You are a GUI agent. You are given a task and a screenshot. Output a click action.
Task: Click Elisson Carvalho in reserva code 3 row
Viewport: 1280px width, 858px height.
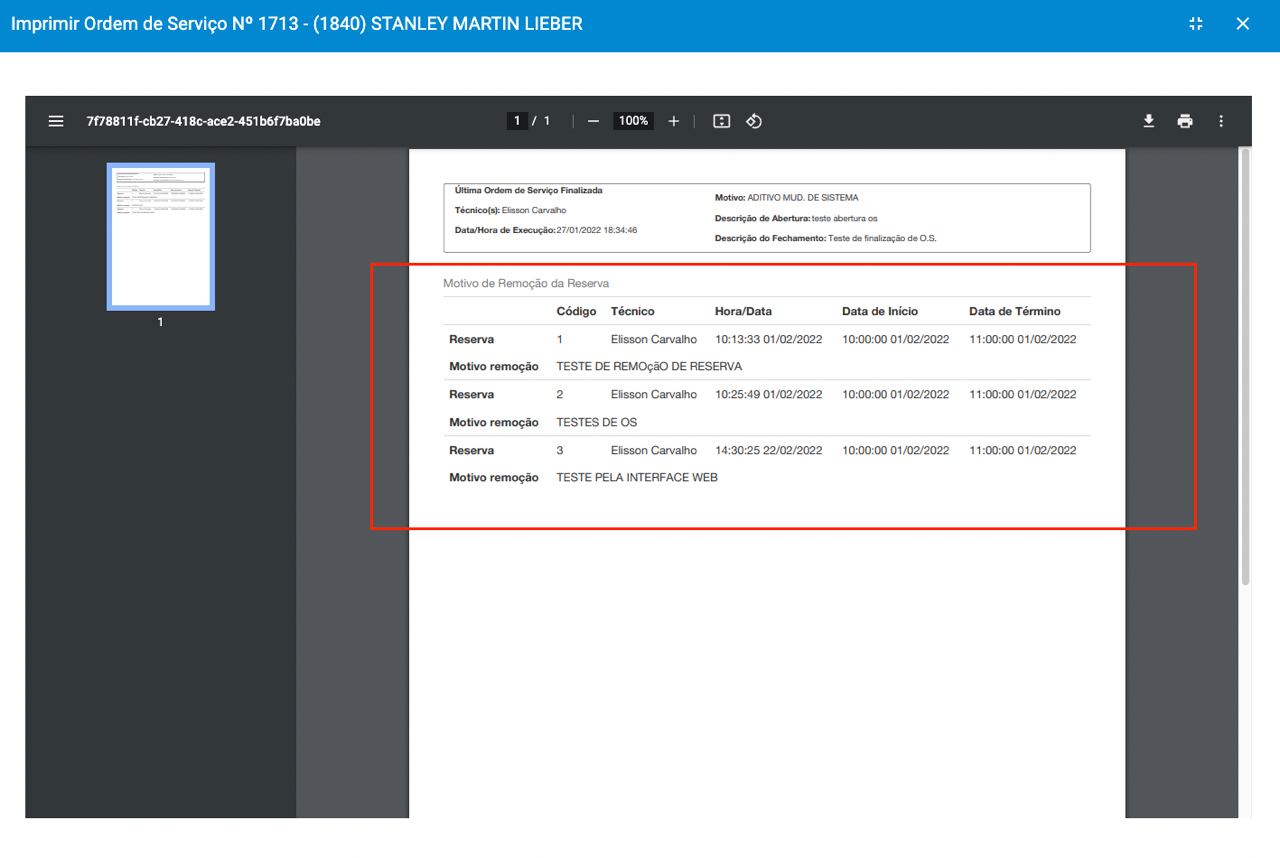click(654, 450)
